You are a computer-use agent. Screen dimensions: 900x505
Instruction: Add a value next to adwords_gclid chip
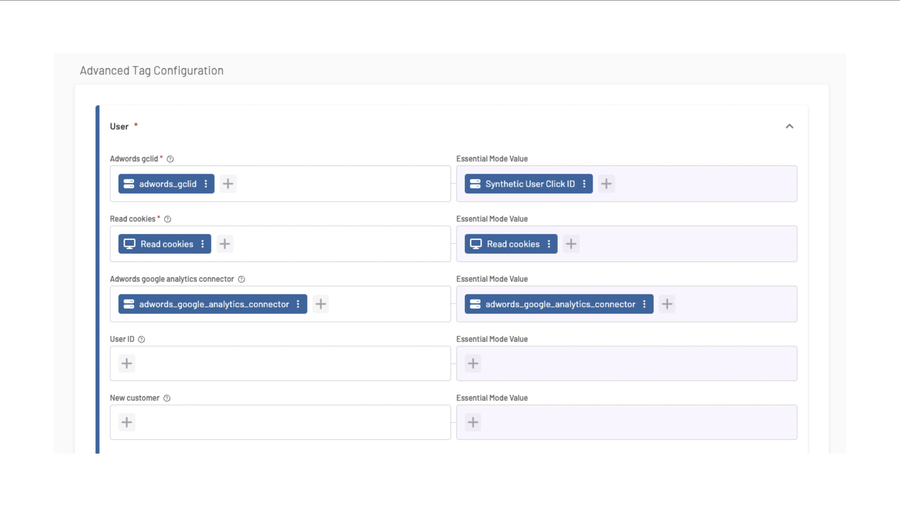coord(228,184)
